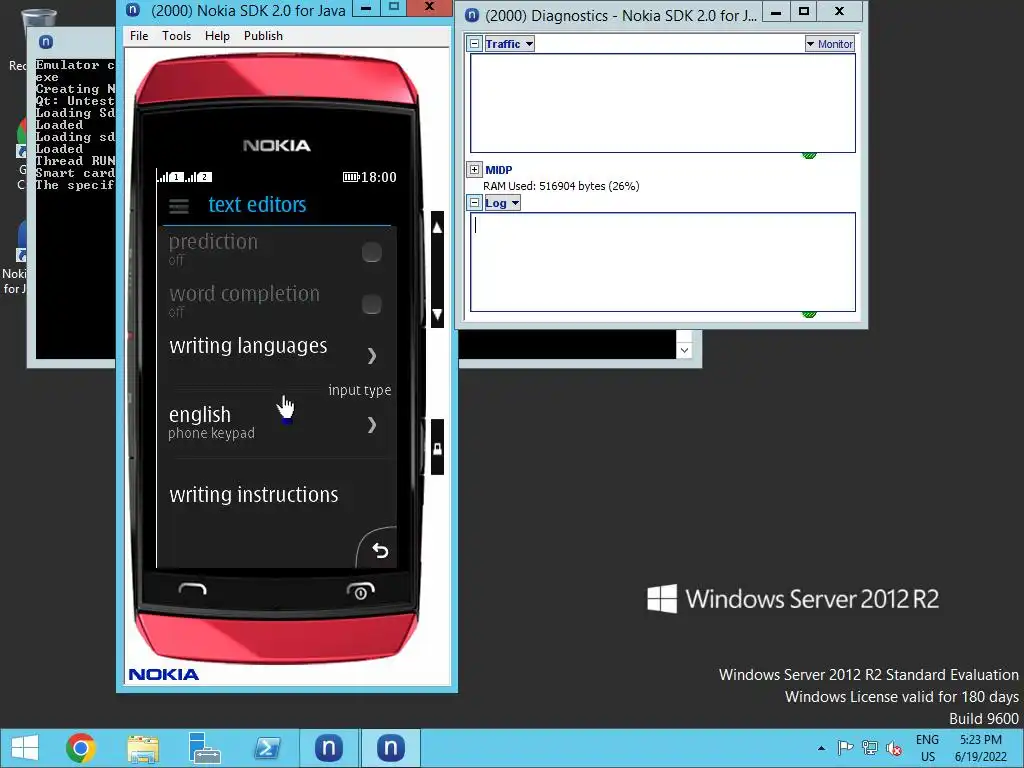
Task: Switch to first Nokia SDK taskbar item
Action: click(x=328, y=748)
